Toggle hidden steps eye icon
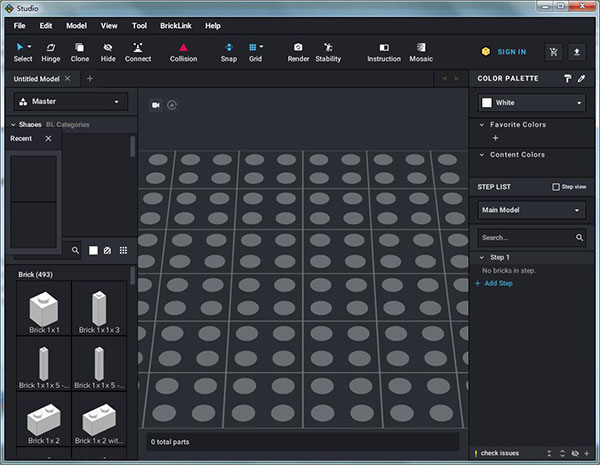 click(575, 454)
